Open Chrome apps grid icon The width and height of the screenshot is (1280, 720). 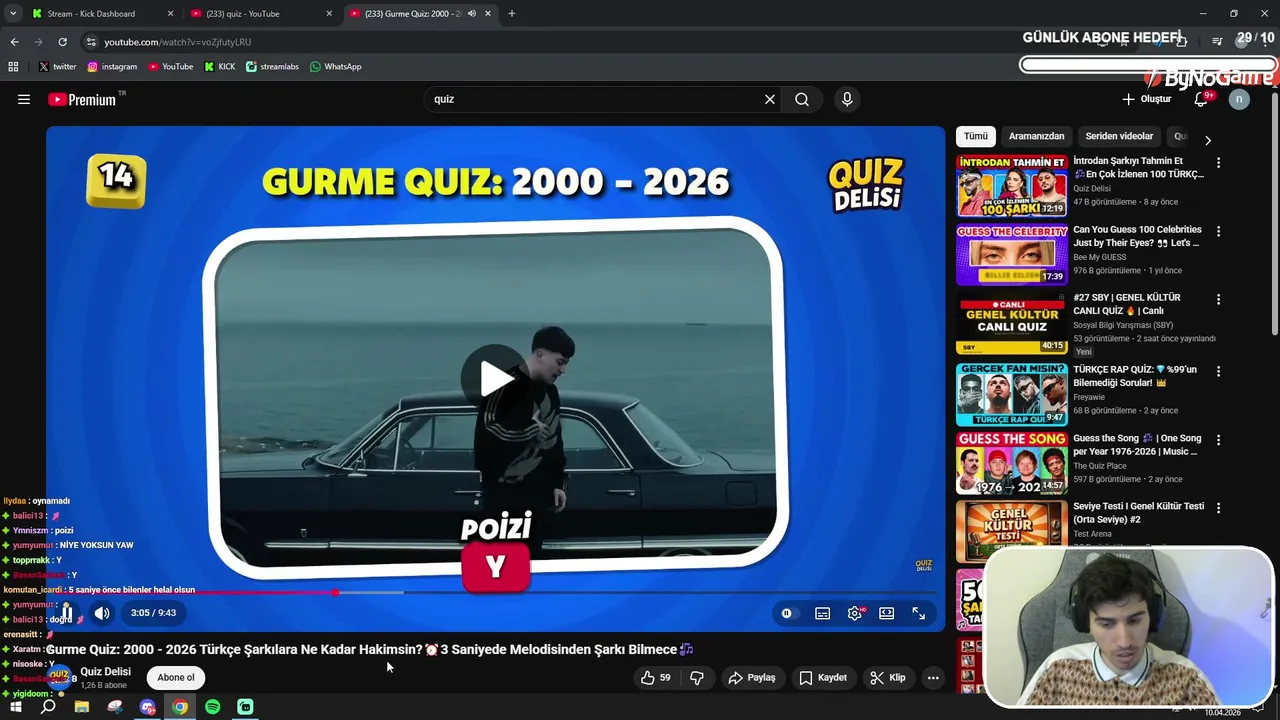click(x=13, y=67)
